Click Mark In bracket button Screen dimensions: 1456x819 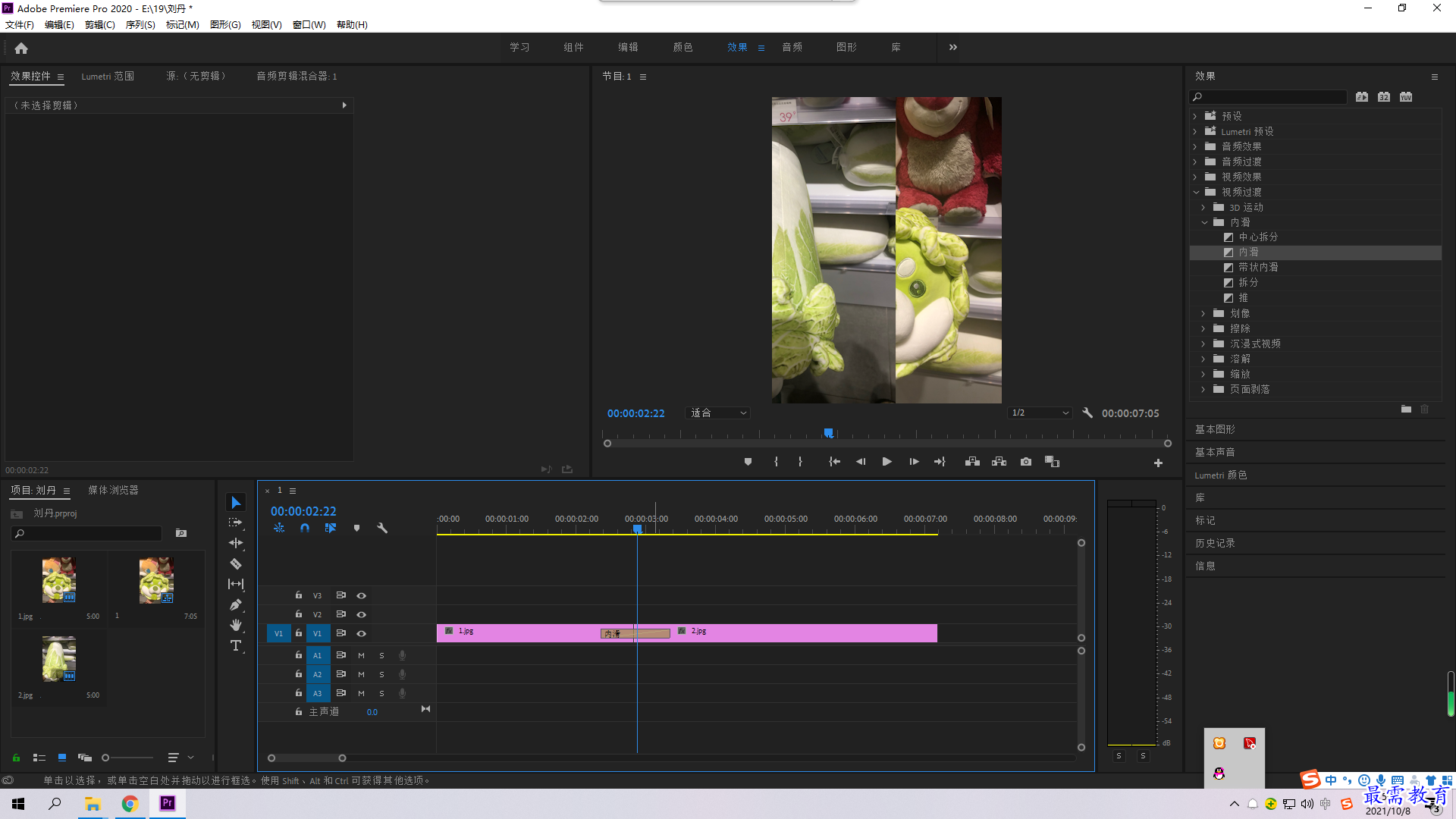coord(776,462)
